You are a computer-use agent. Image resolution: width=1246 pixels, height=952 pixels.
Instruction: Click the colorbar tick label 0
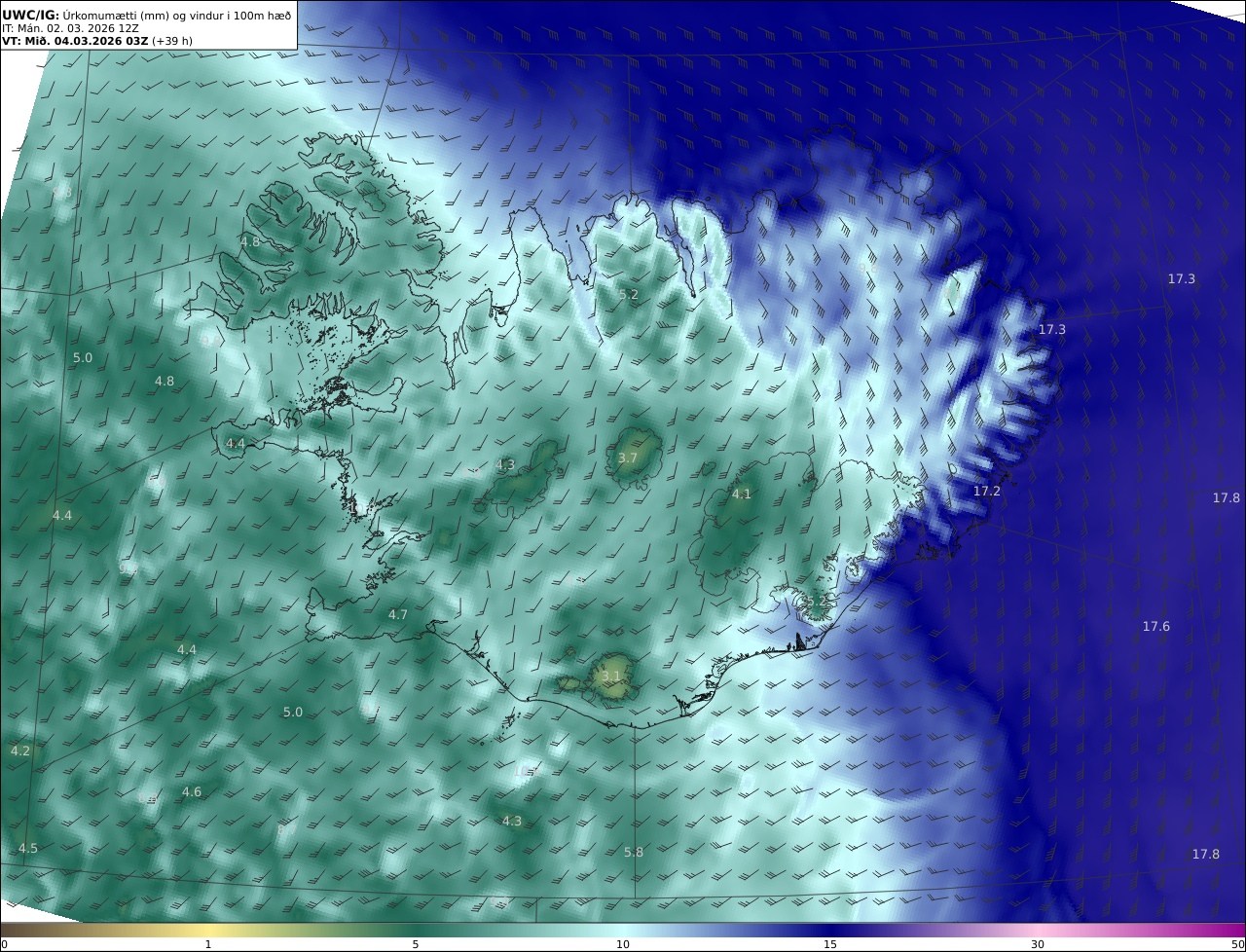(x=4, y=944)
